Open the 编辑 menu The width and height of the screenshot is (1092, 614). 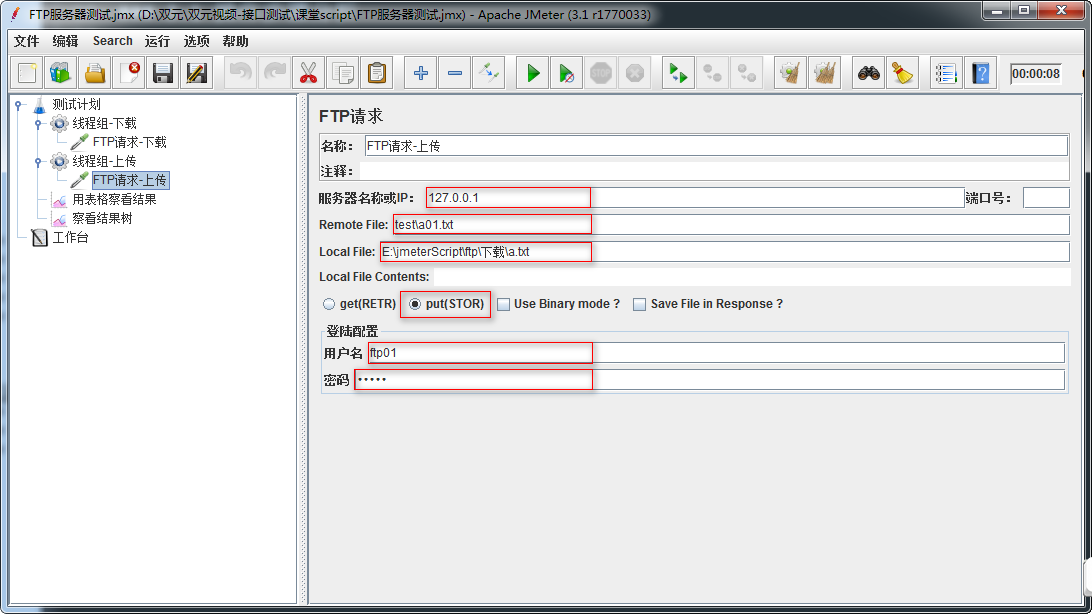pyautogui.click(x=65, y=41)
